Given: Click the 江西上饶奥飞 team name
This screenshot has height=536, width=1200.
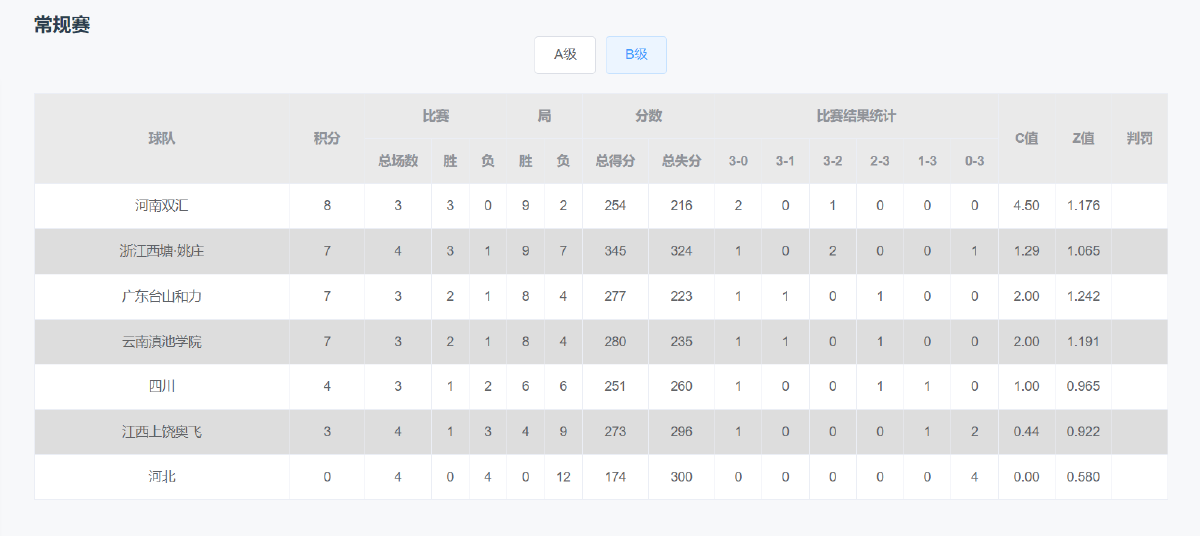Looking at the screenshot, I should (162, 432).
